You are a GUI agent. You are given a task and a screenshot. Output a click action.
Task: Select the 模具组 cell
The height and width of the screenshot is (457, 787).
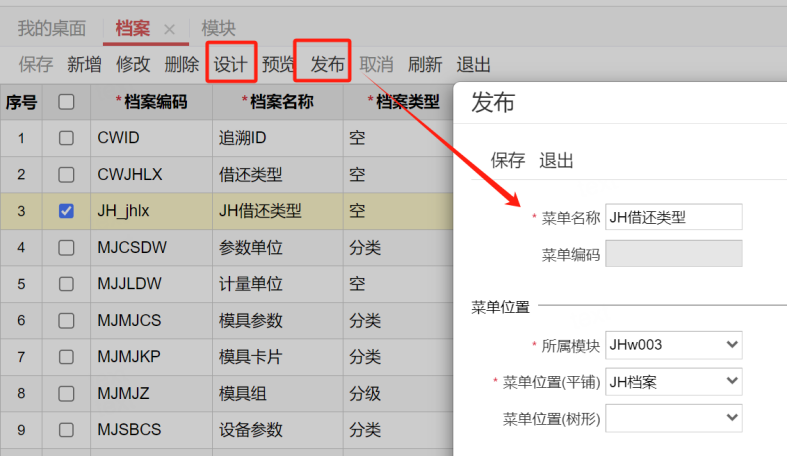pyautogui.click(x=278, y=393)
